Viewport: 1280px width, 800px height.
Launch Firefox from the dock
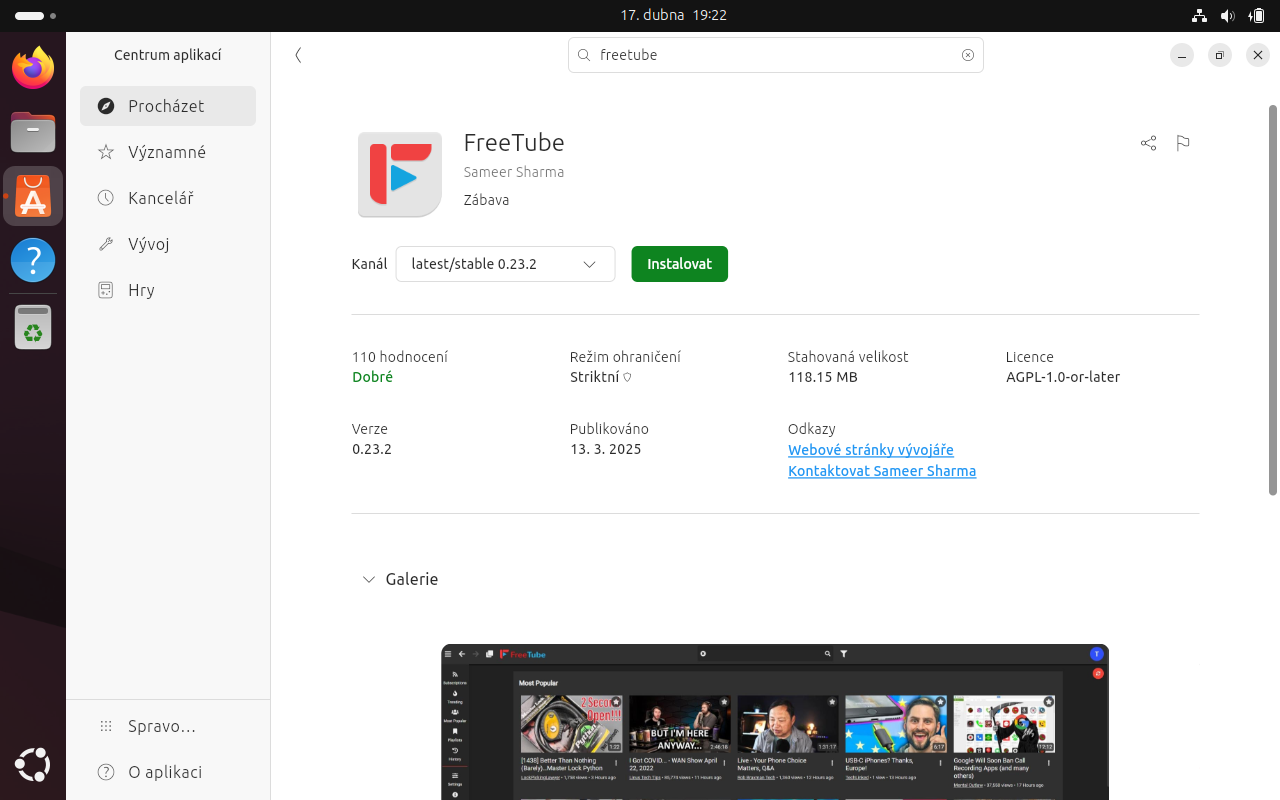point(33,68)
